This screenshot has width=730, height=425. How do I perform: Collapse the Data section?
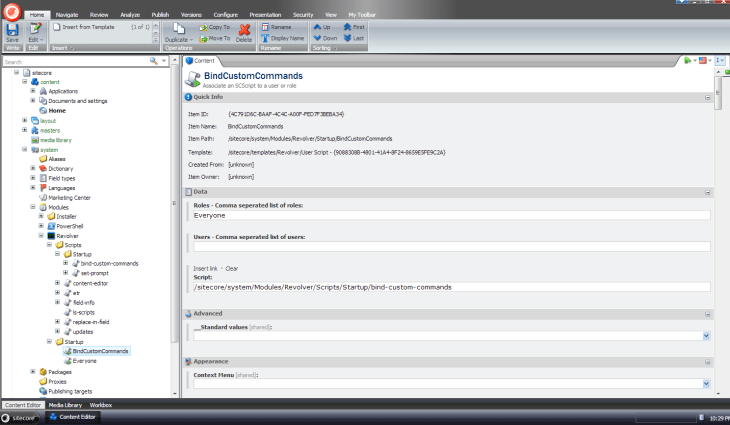(707, 192)
